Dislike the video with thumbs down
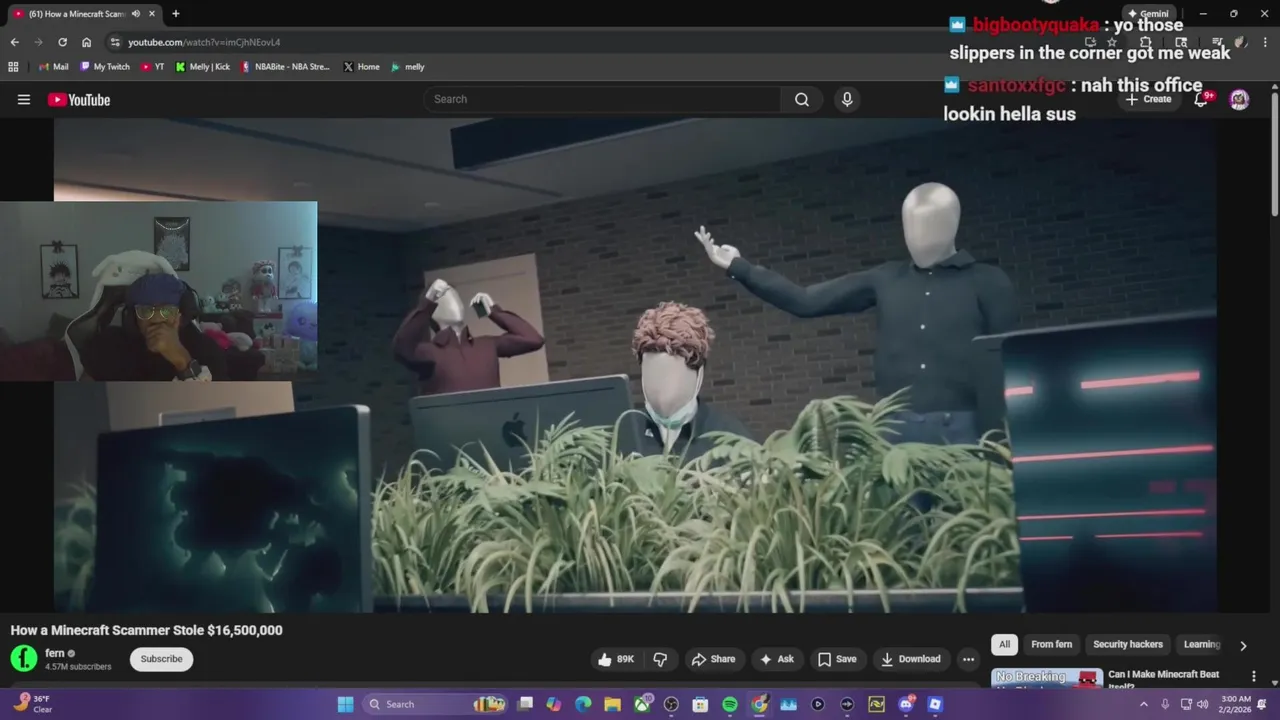The height and width of the screenshot is (720, 1280). 660,659
